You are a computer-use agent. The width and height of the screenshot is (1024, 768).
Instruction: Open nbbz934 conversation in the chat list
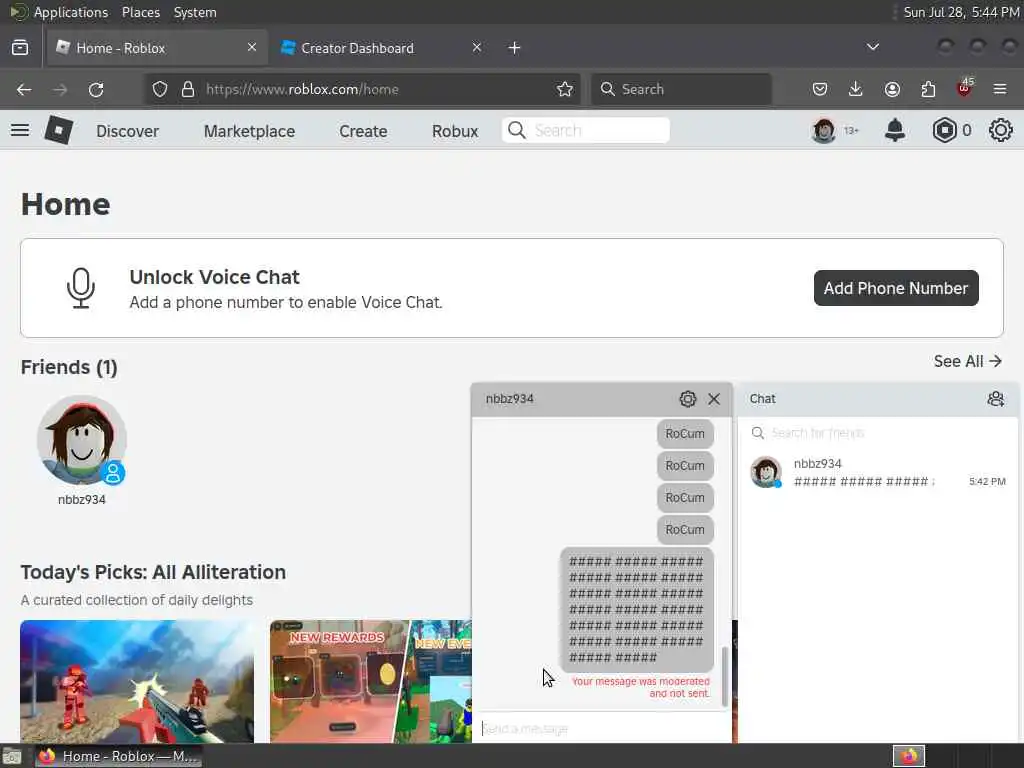click(x=878, y=472)
